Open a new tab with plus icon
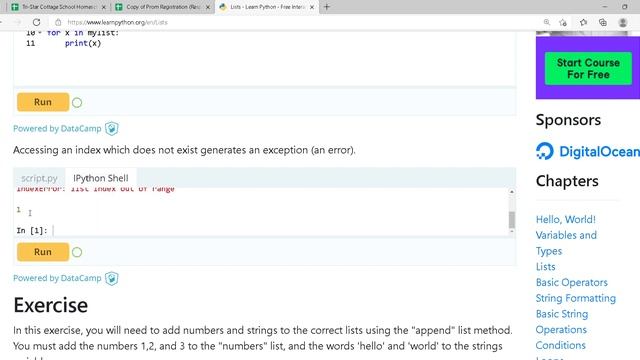The width and height of the screenshot is (640, 360). [x=327, y=7]
